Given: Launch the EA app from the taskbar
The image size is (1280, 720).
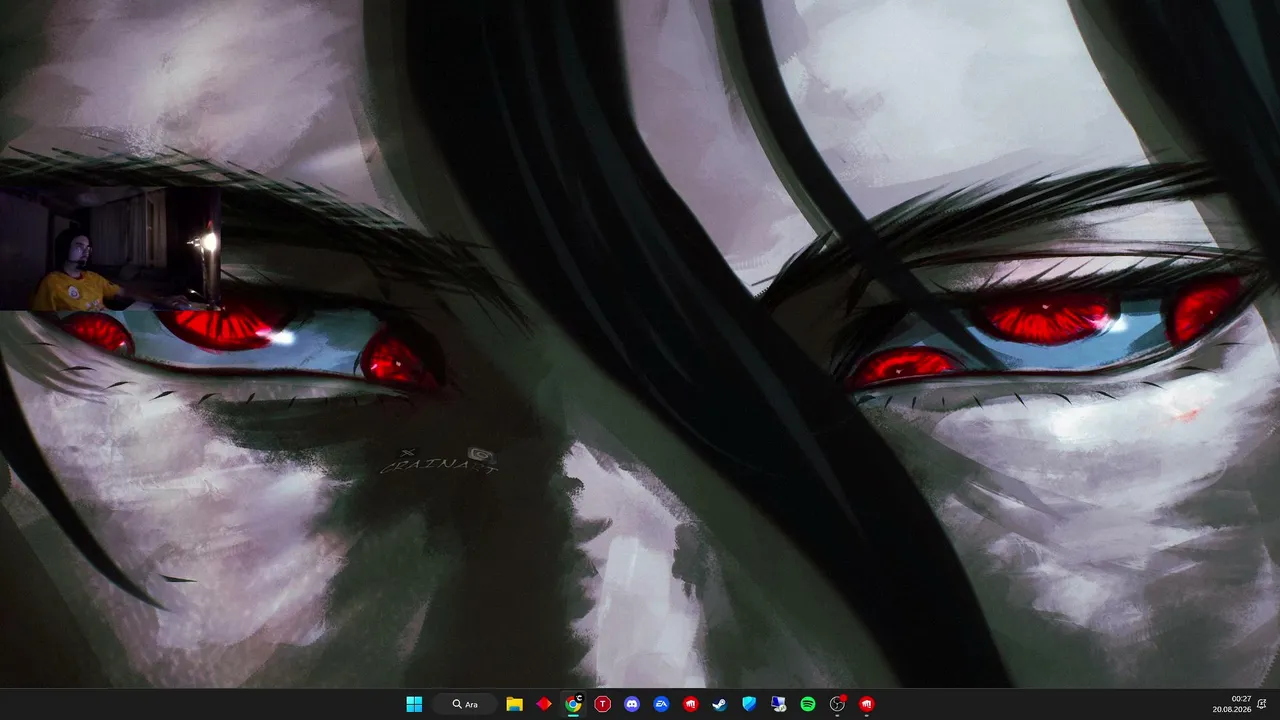Looking at the screenshot, I should (x=661, y=704).
